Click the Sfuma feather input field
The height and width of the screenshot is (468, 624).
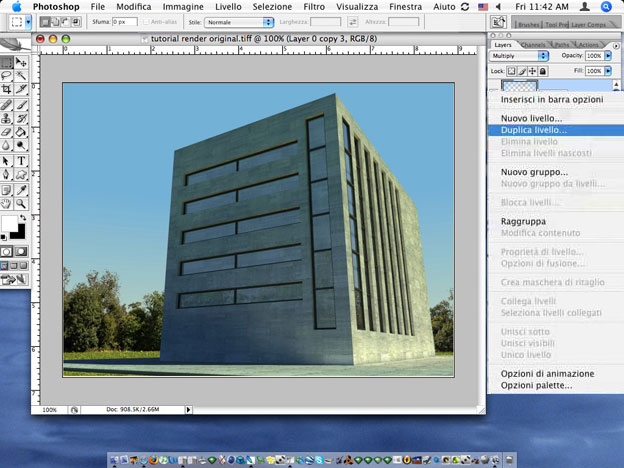[x=124, y=21]
